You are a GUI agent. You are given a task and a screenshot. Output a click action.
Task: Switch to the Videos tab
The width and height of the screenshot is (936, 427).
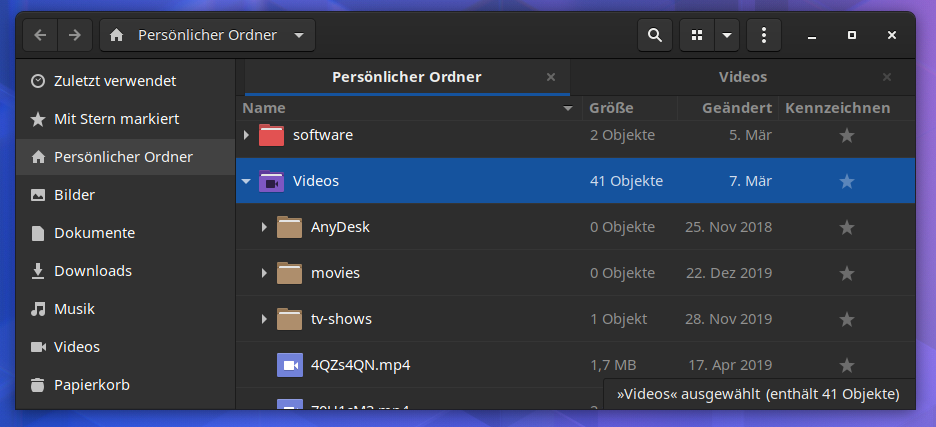point(742,77)
